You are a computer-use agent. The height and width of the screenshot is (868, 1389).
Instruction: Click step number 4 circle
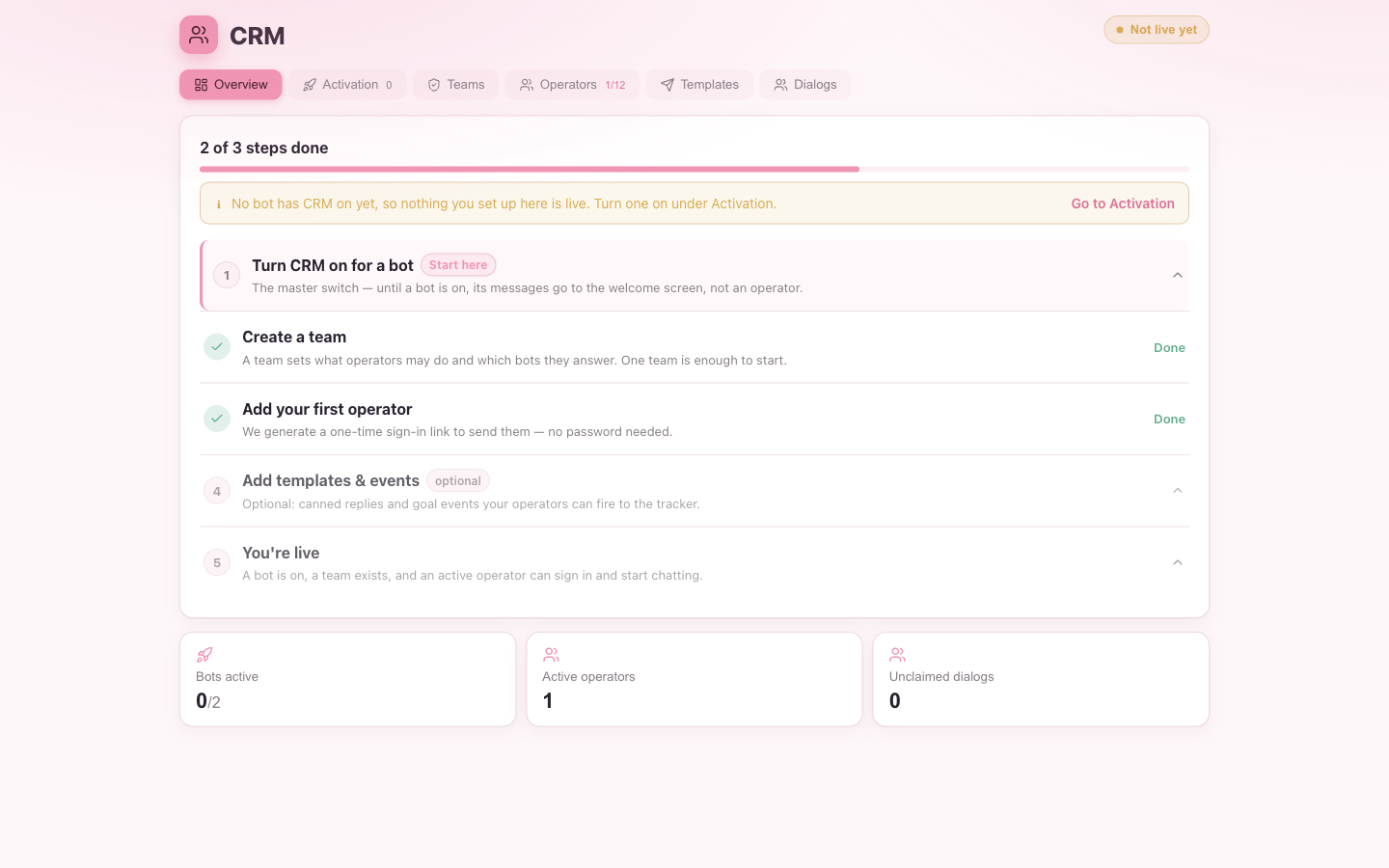[217, 491]
